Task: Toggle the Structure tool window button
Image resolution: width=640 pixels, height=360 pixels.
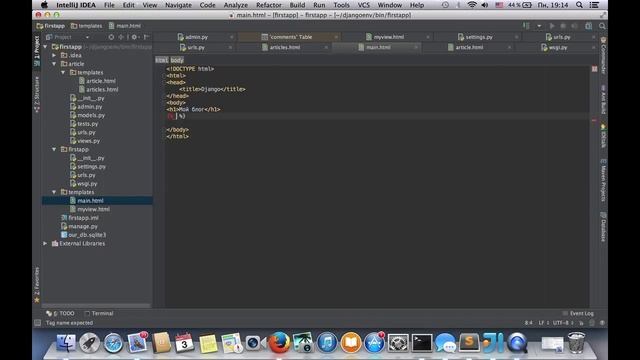Action: [37, 94]
